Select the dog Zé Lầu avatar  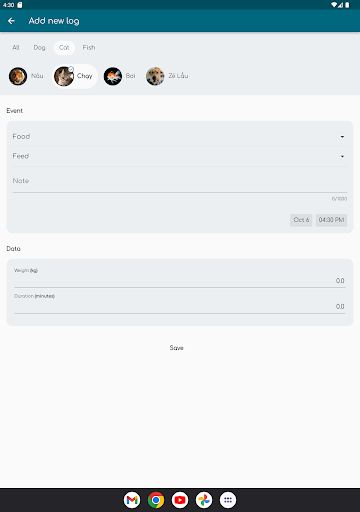(x=155, y=76)
